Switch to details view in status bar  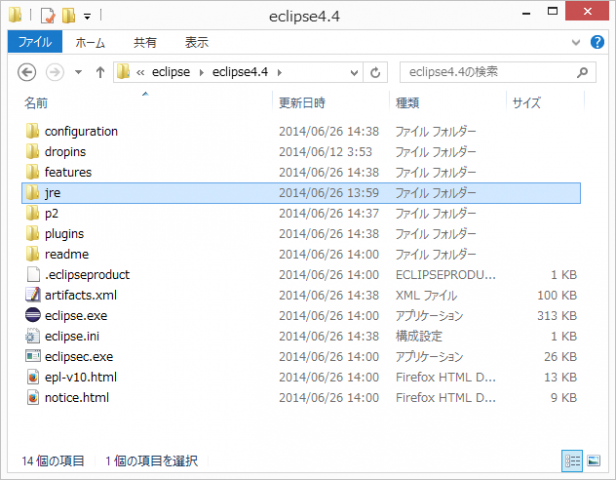pyautogui.click(x=572, y=460)
